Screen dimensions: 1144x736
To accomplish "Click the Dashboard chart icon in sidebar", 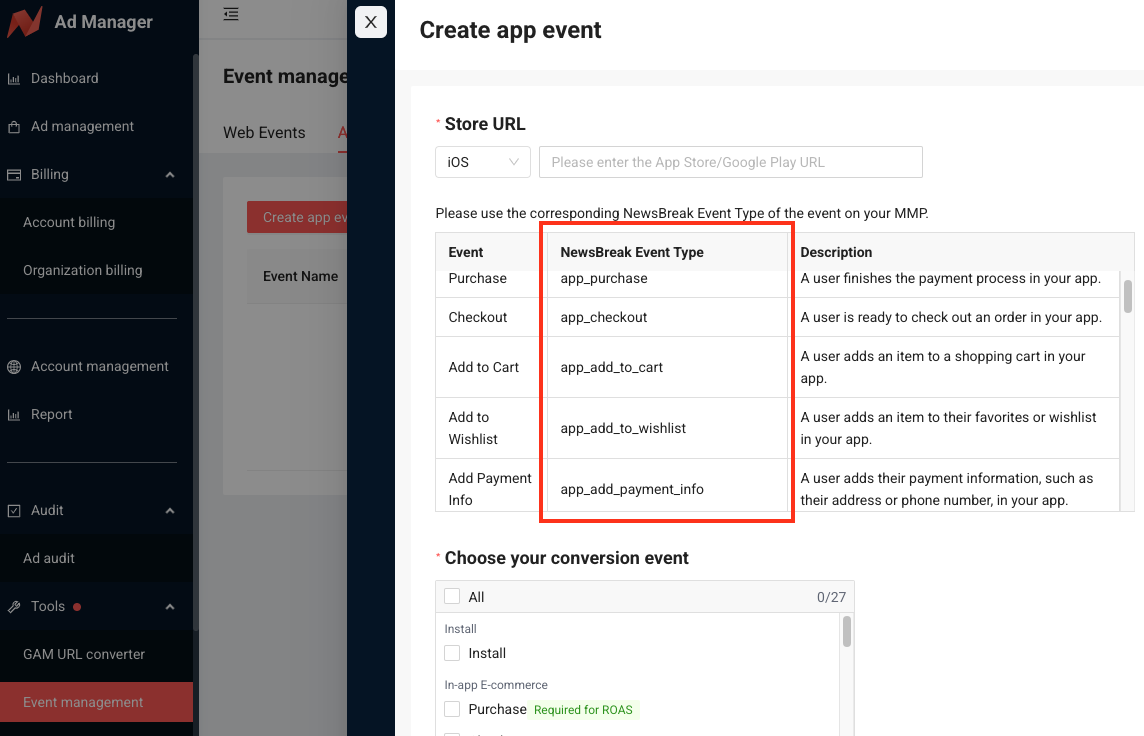I will tap(14, 78).
